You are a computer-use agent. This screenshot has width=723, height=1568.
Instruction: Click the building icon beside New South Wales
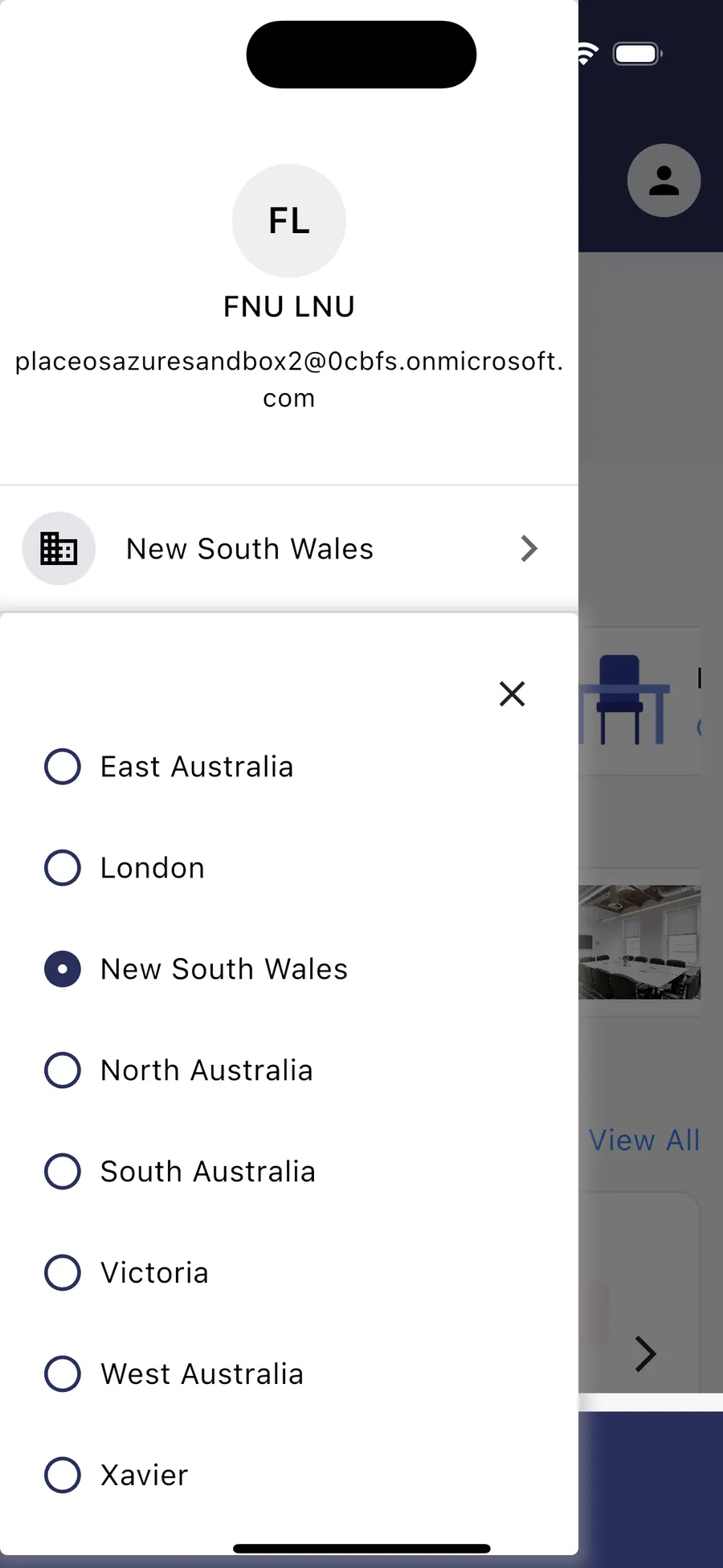click(x=59, y=549)
